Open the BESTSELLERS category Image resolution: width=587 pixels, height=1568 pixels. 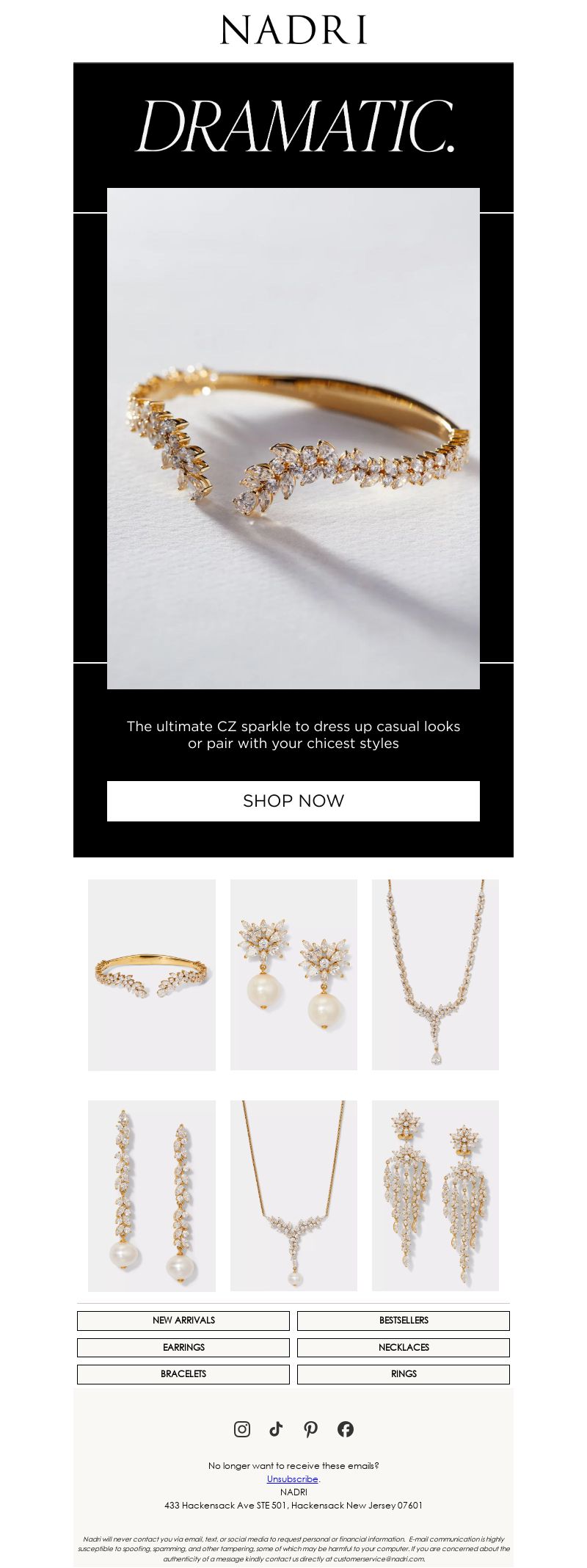[x=404, y=1320]
